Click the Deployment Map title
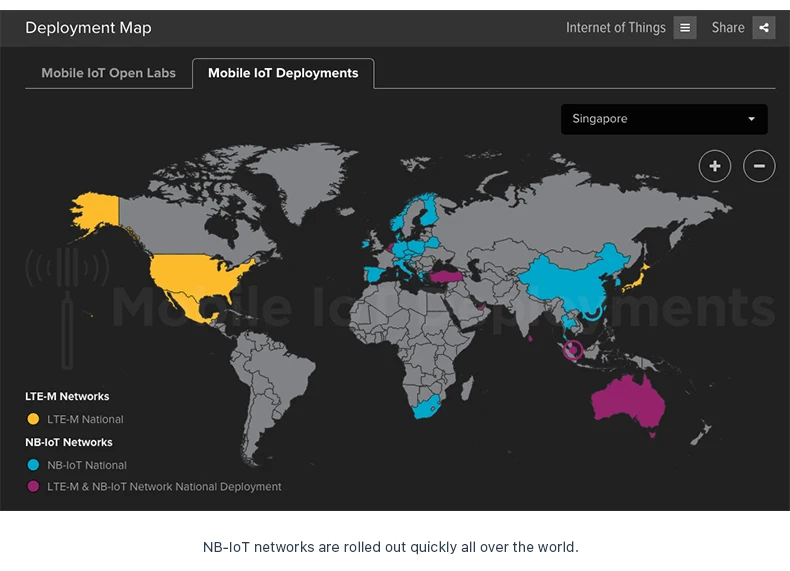This screenshot has height=571, width=790. [88, 28]
